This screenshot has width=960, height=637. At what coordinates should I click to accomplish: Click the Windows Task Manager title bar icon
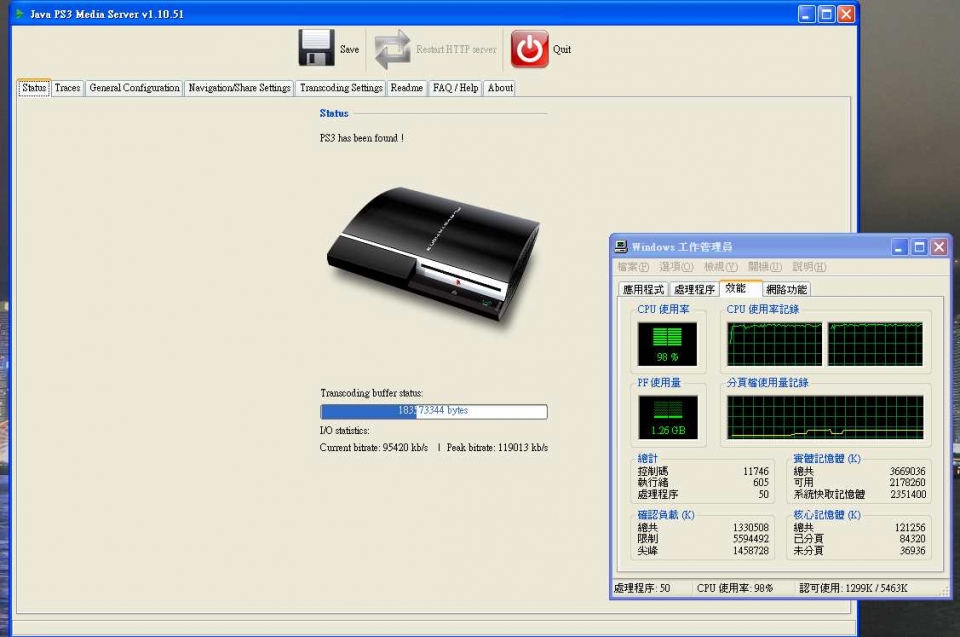pyautogui.click(x=620, y=246)
